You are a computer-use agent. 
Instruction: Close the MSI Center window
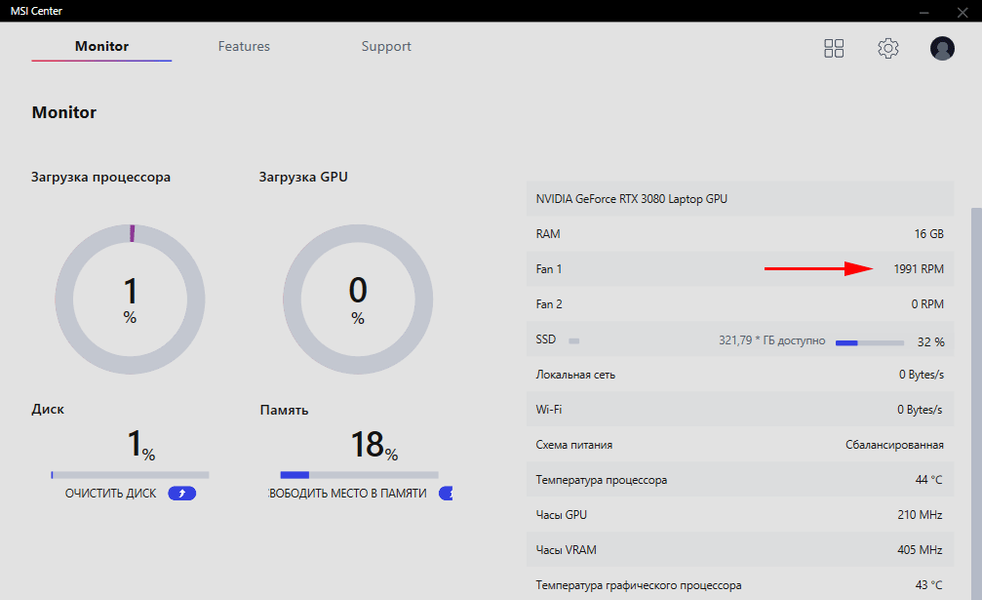pos(960,12)
